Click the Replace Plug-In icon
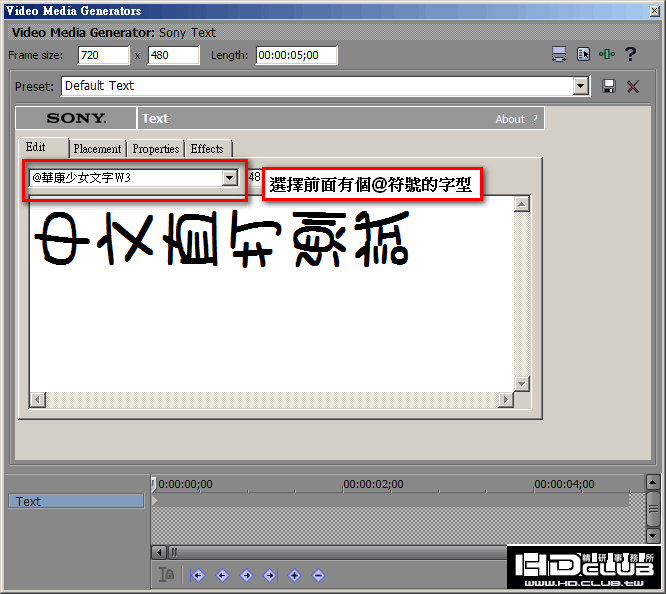Viewport: 666px width, 594px height. [x=607, y=54]
